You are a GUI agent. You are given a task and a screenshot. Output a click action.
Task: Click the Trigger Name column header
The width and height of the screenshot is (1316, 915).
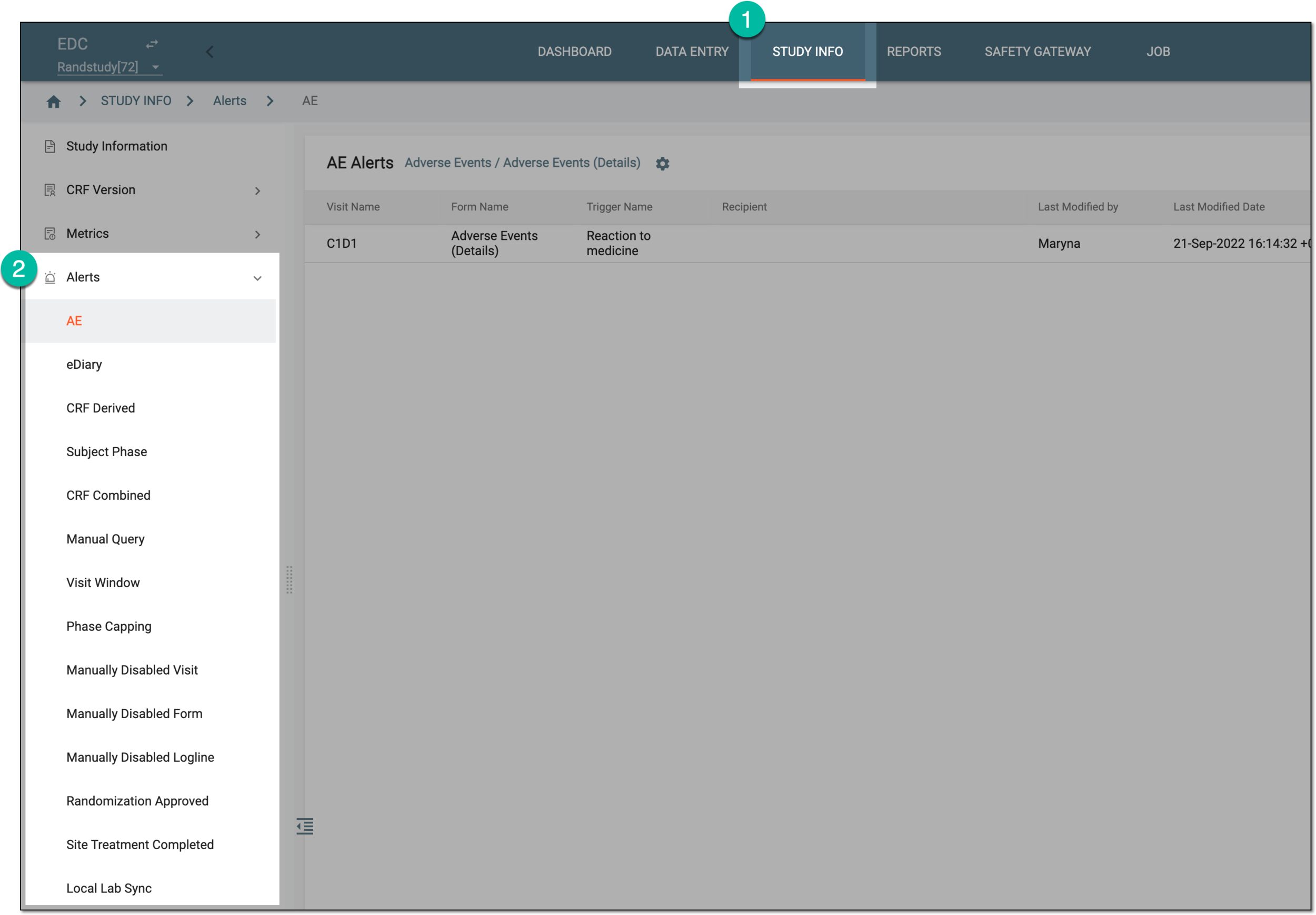[x=619, y=207]
